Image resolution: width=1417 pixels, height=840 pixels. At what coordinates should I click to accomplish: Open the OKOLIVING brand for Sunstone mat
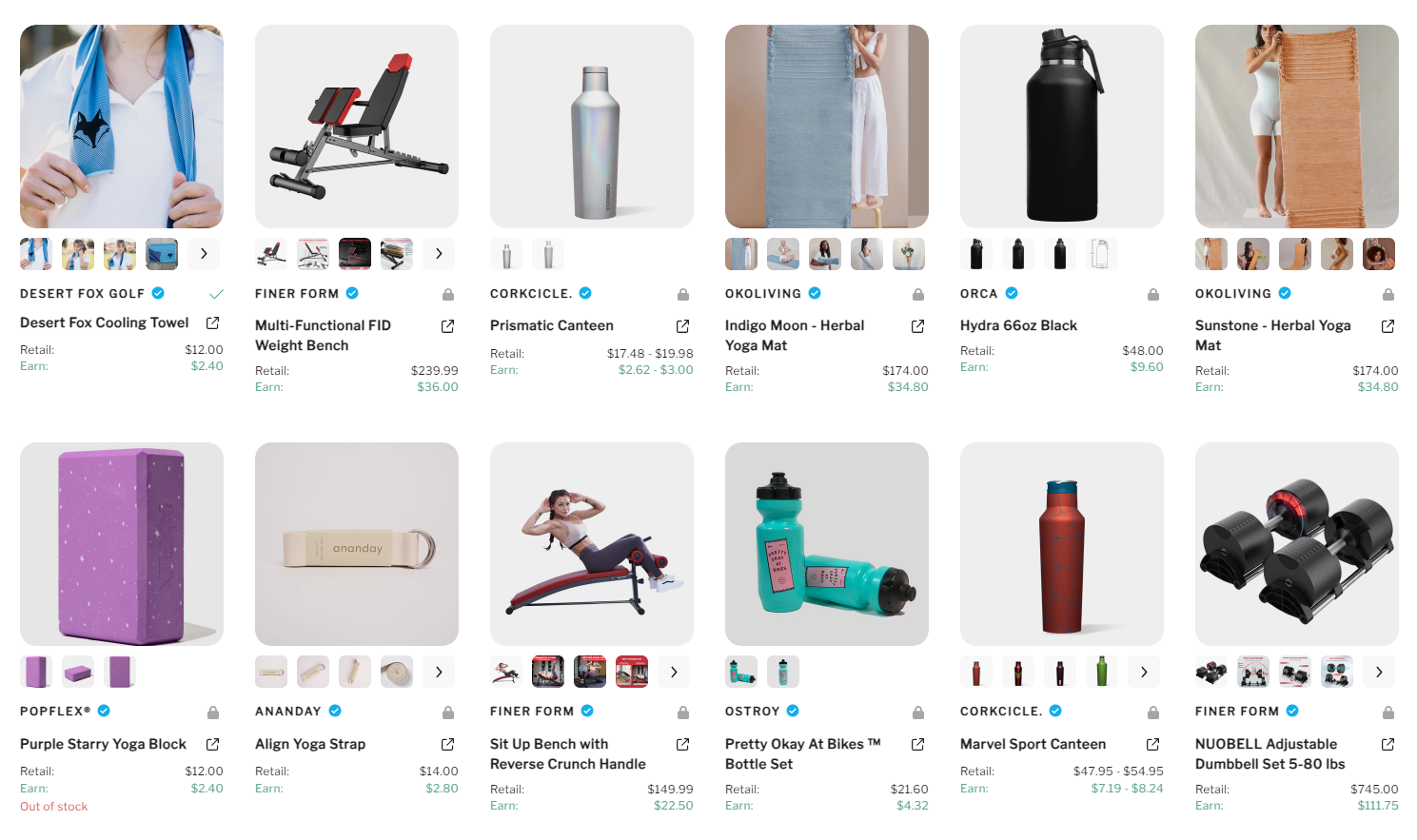point(1233,294)
